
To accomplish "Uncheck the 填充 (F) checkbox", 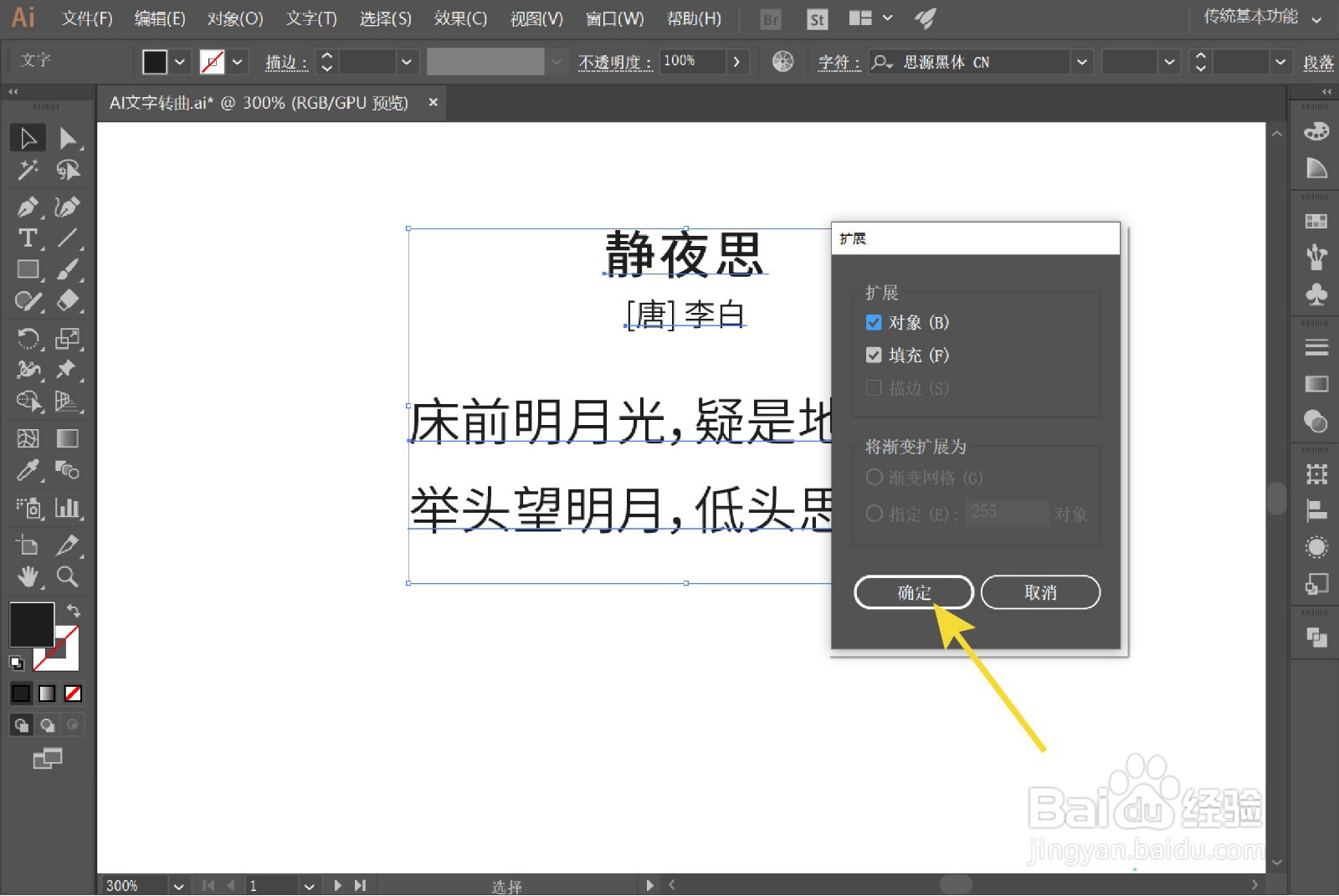I will point(874,355).
